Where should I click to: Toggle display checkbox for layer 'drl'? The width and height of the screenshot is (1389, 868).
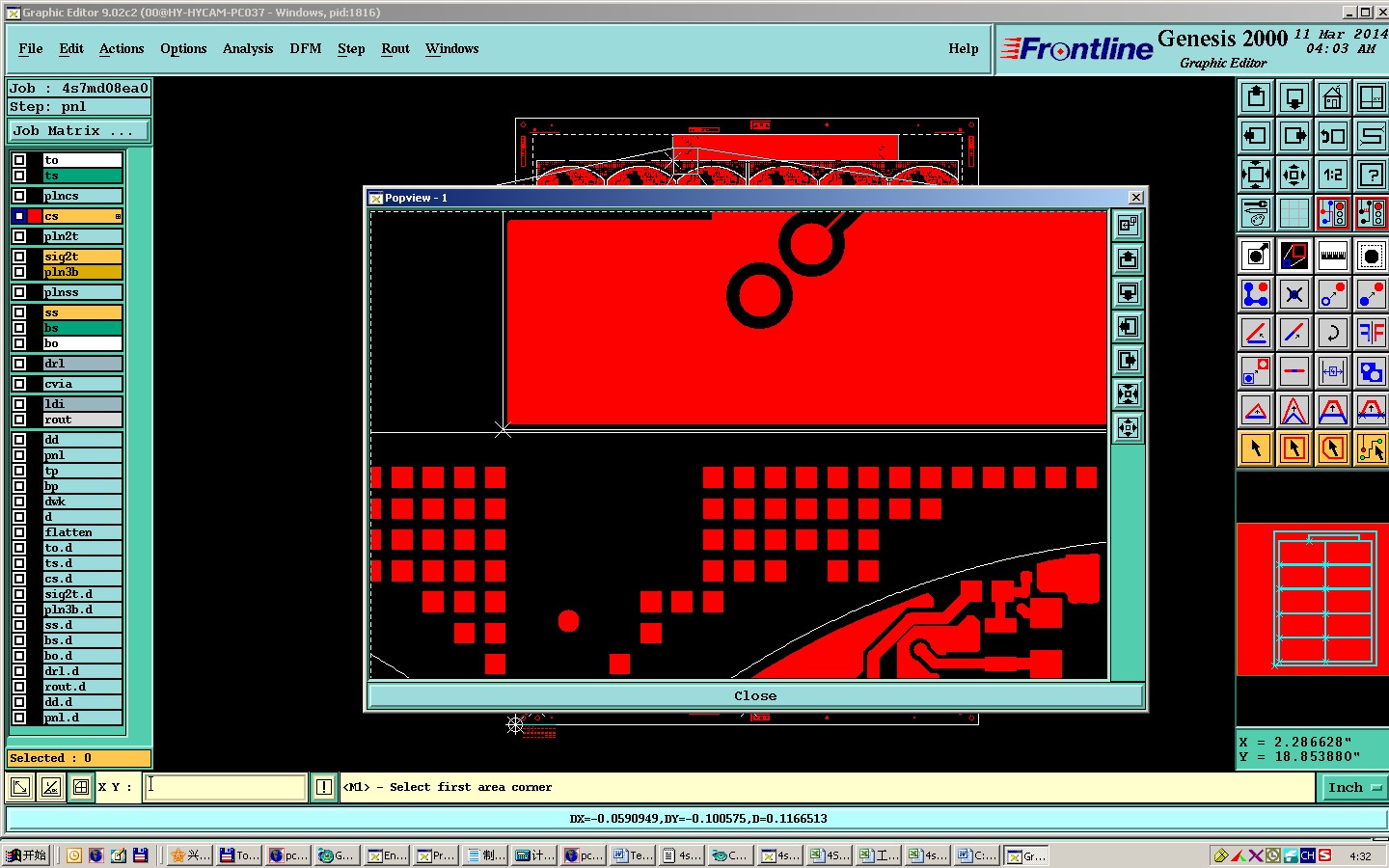tap(19, 364)
